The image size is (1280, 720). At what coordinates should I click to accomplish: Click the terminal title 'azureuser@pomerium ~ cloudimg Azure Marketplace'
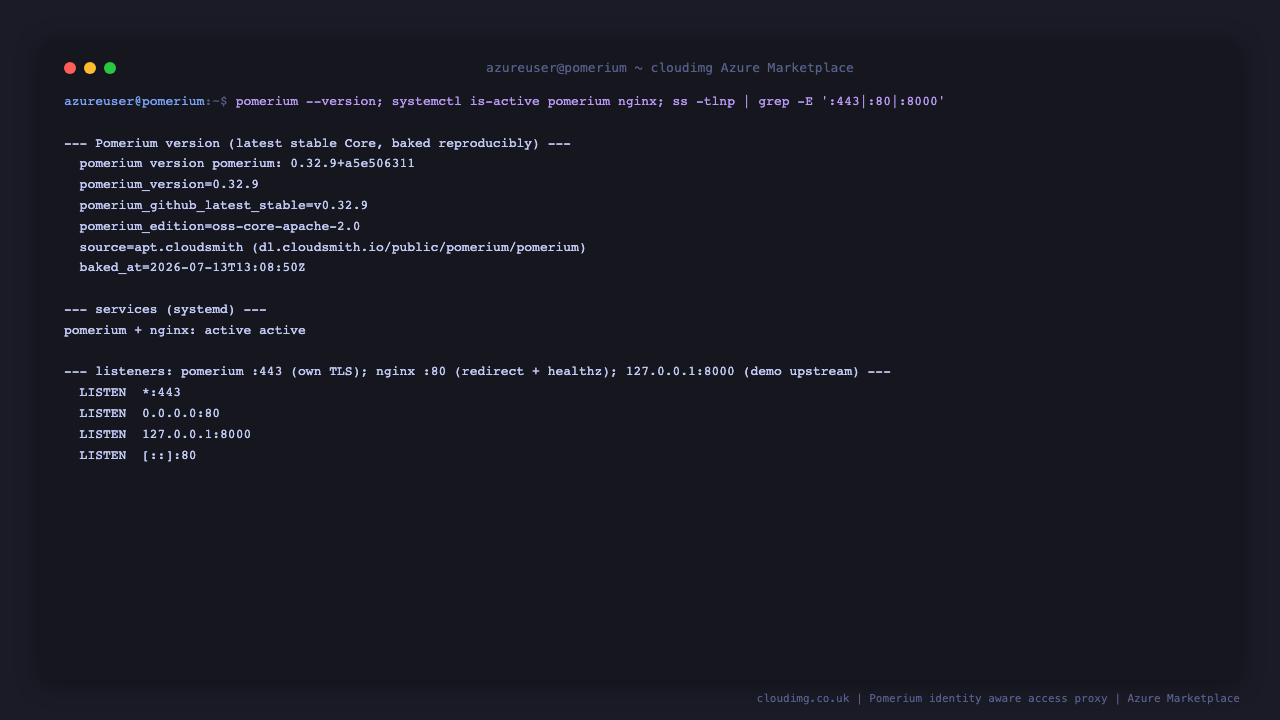pyautogui.click(x=670, y=68)
